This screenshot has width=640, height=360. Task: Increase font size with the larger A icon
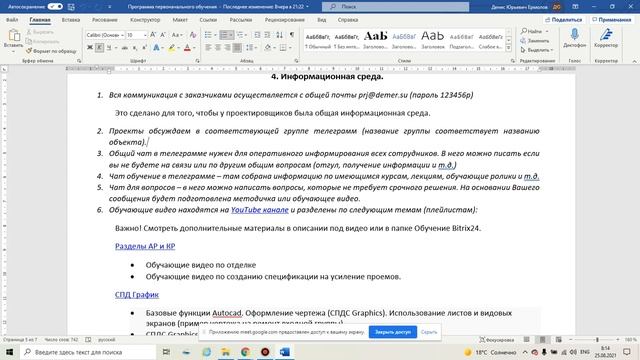153,35
